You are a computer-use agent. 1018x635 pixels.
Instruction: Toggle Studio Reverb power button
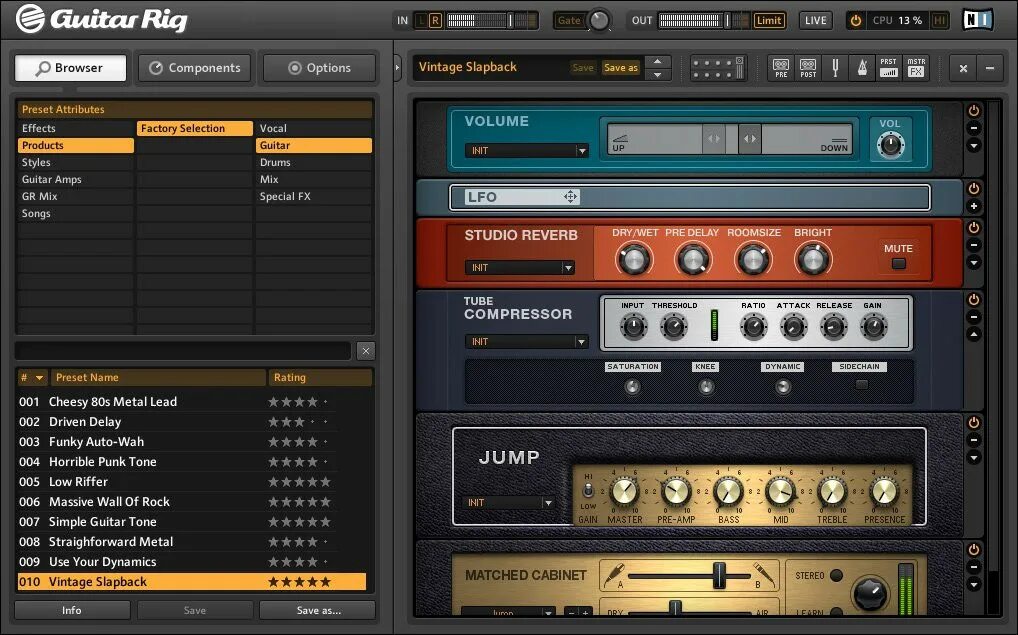[x=973, y=227]
